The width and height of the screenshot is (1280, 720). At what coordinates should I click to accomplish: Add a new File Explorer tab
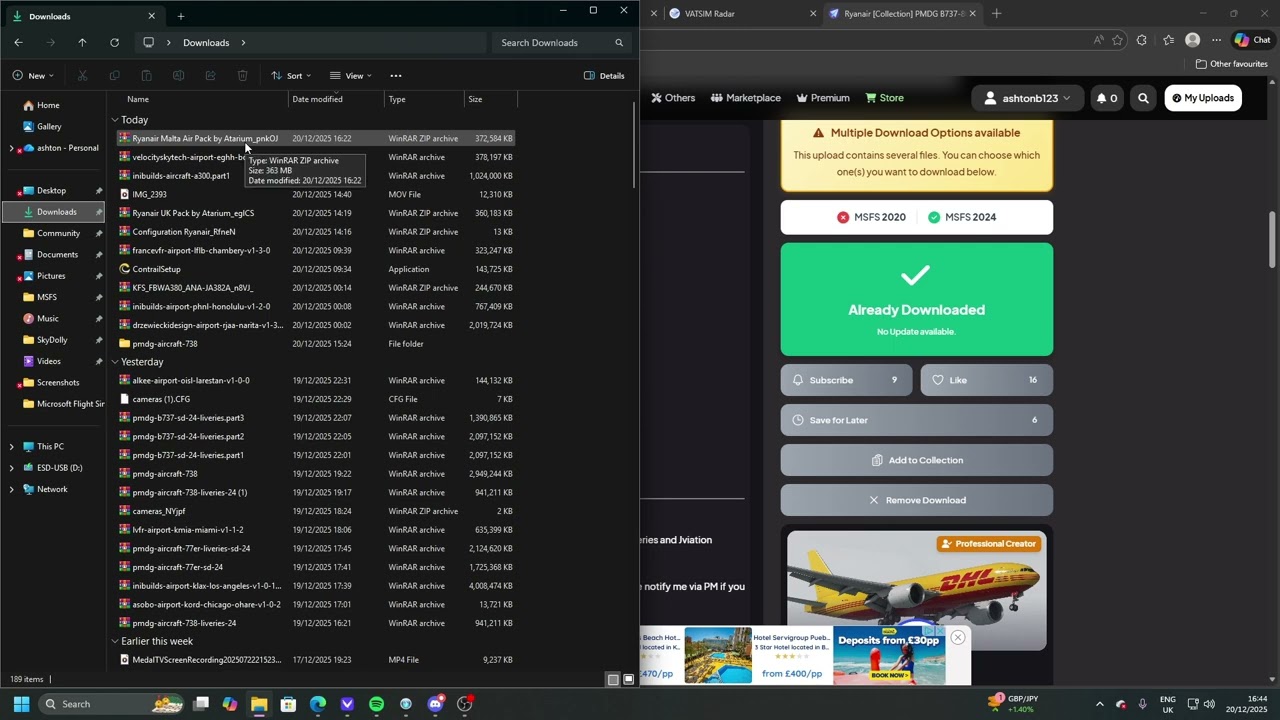[x=180, y=16]
